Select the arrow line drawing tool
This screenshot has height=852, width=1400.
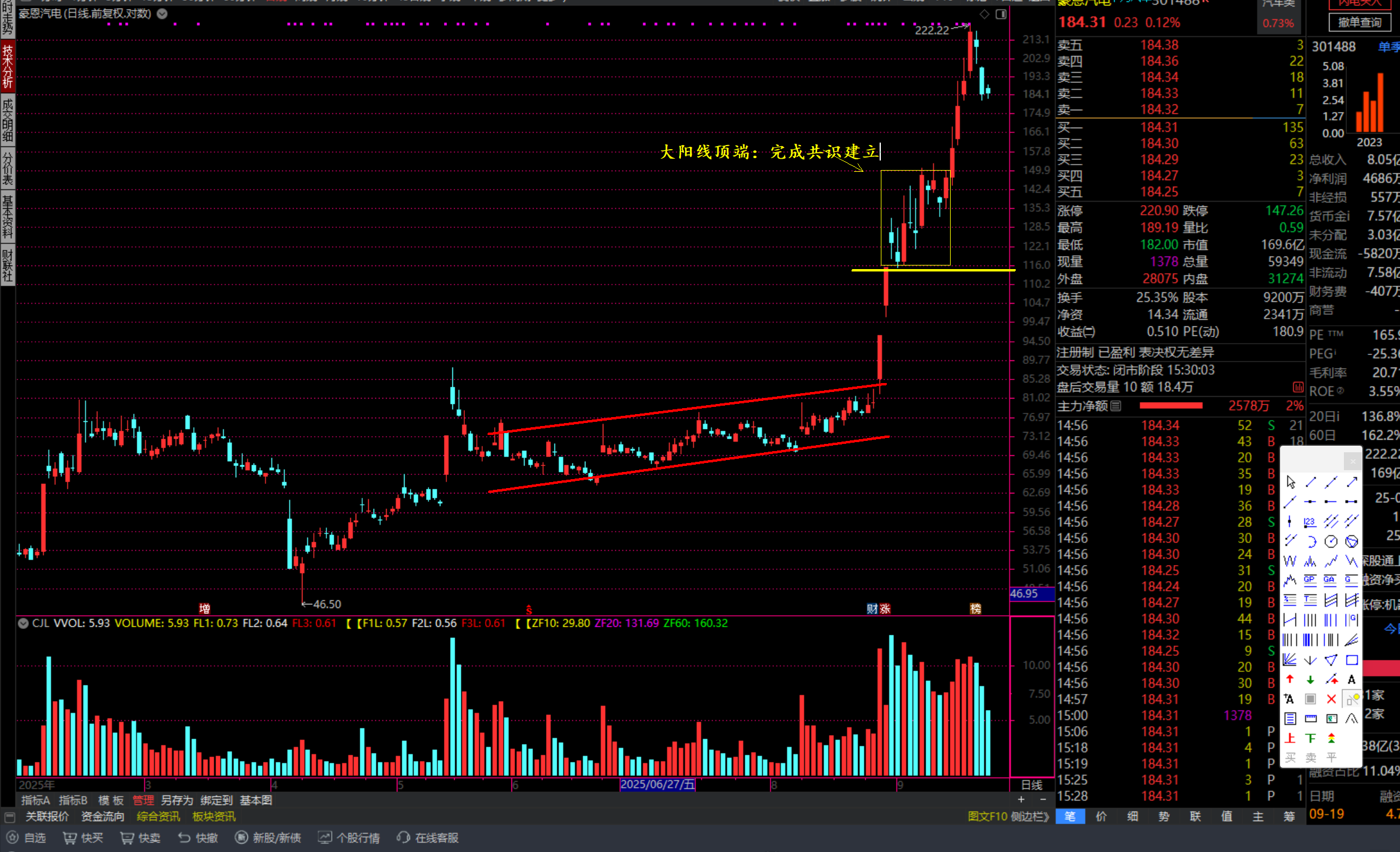pos(1352,482)
